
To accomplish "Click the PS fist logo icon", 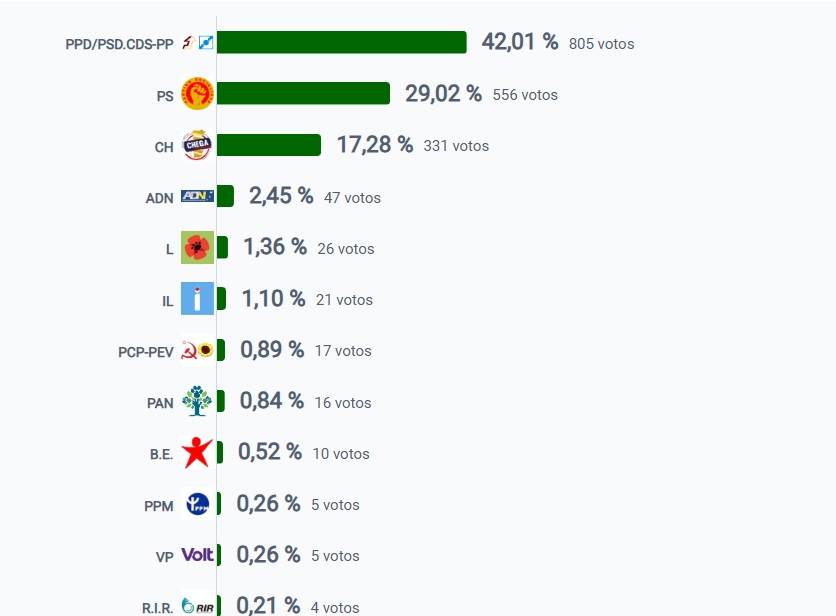I will 197,93.
